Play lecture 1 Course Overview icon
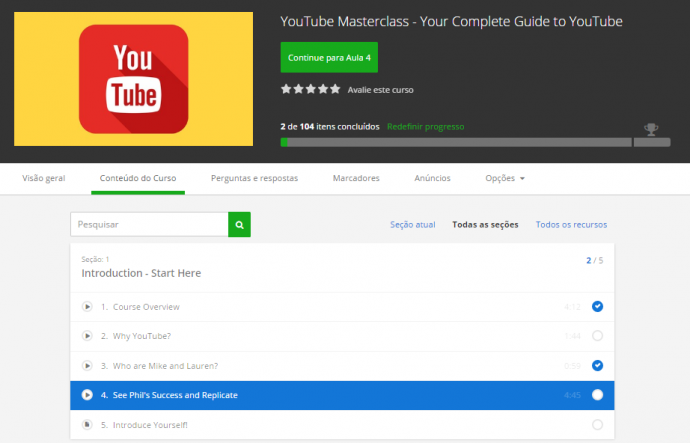Viewport: 690px width, 443px height. pyautogui.click(x=87, y=307)
